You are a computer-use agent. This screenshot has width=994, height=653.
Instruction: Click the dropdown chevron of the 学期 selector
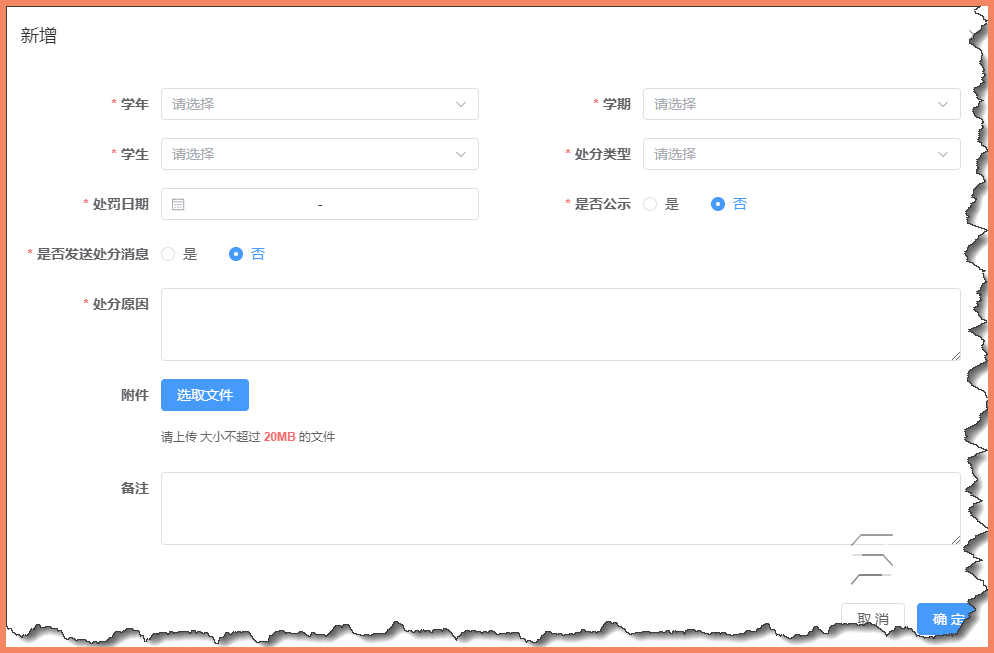click(x=942, y=104)
